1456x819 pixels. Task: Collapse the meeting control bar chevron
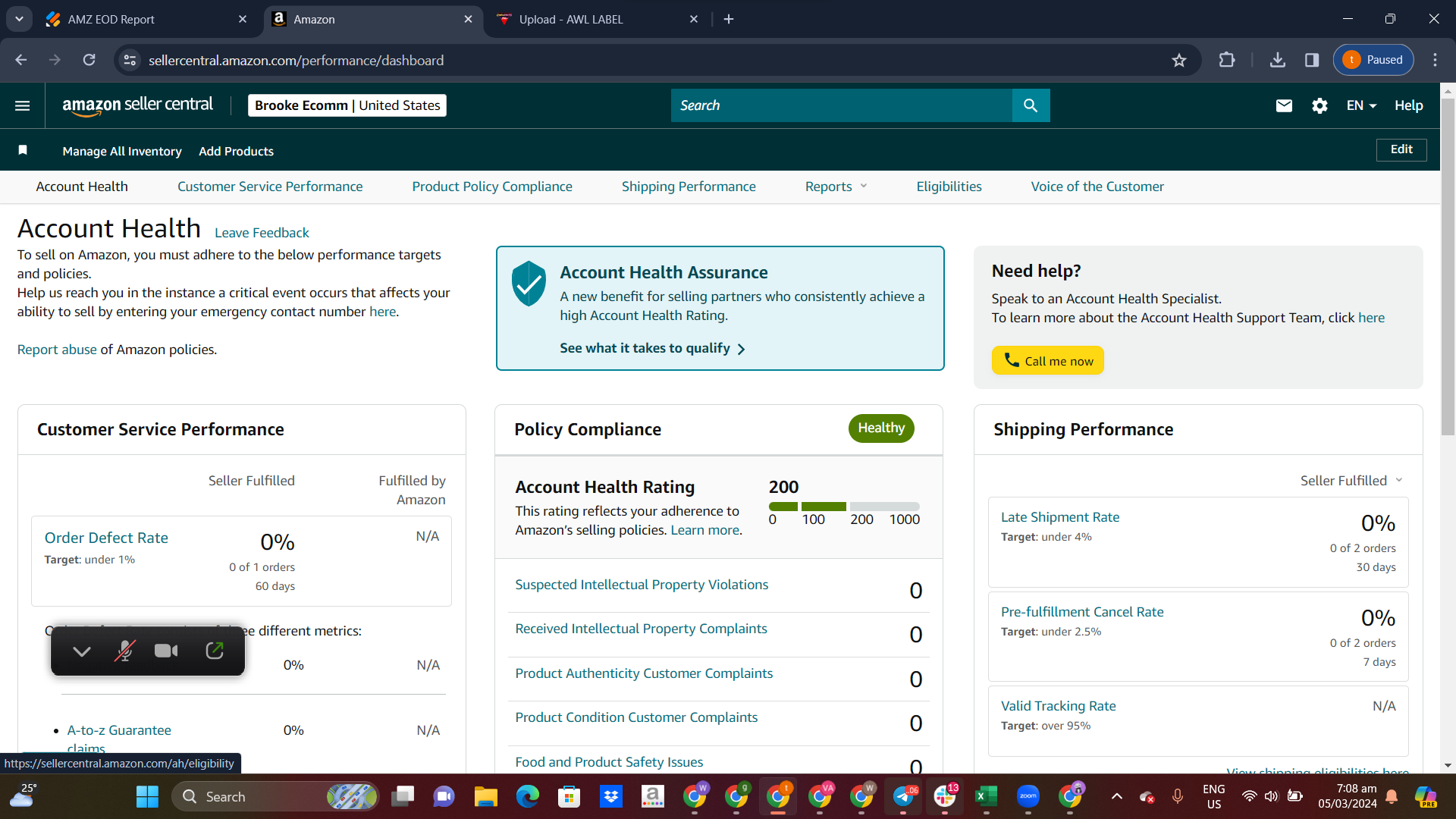[82, 651]
